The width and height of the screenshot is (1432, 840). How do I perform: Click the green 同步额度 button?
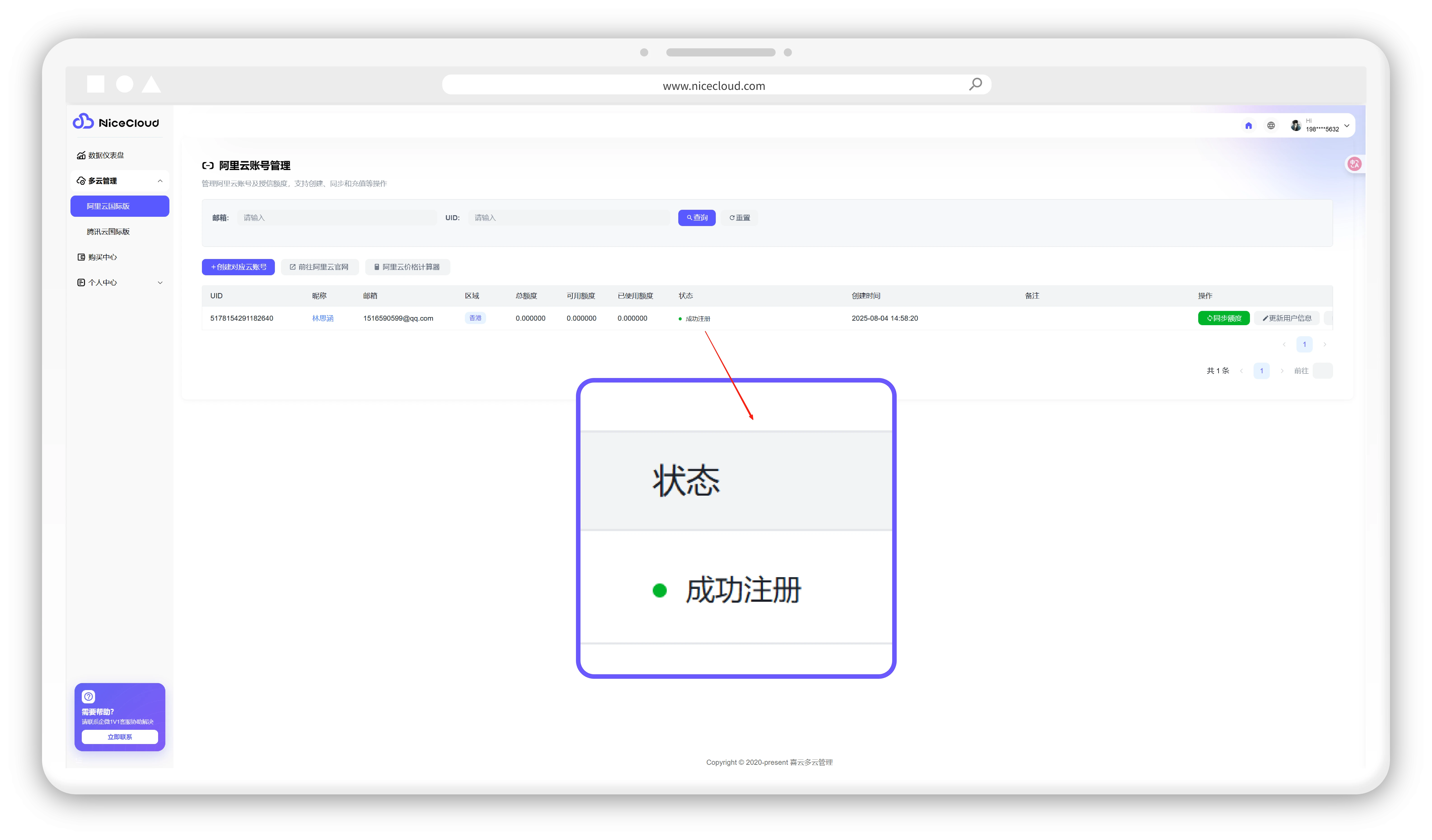(x=1224, y=318)
